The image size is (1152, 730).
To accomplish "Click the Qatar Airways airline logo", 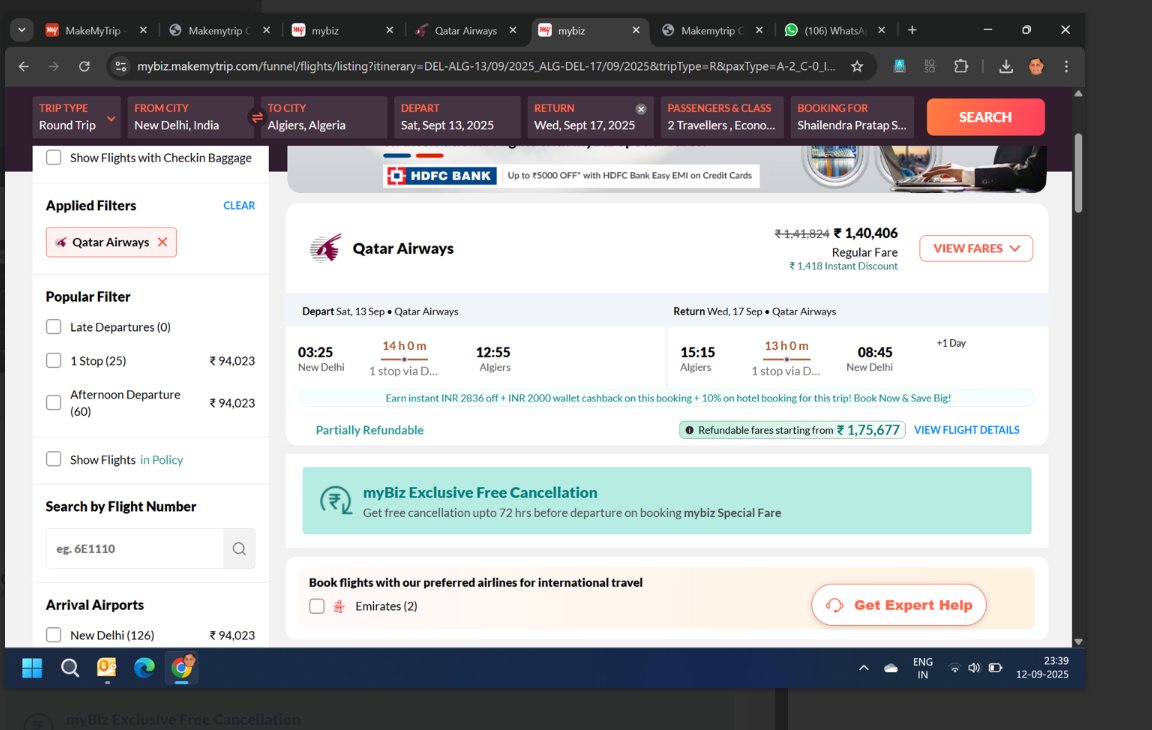I will (x=325, y=248).
